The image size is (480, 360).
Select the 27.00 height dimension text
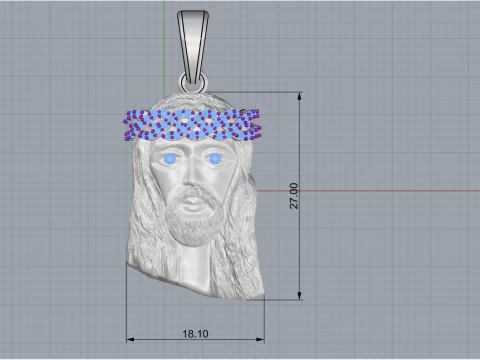[294, 196]
